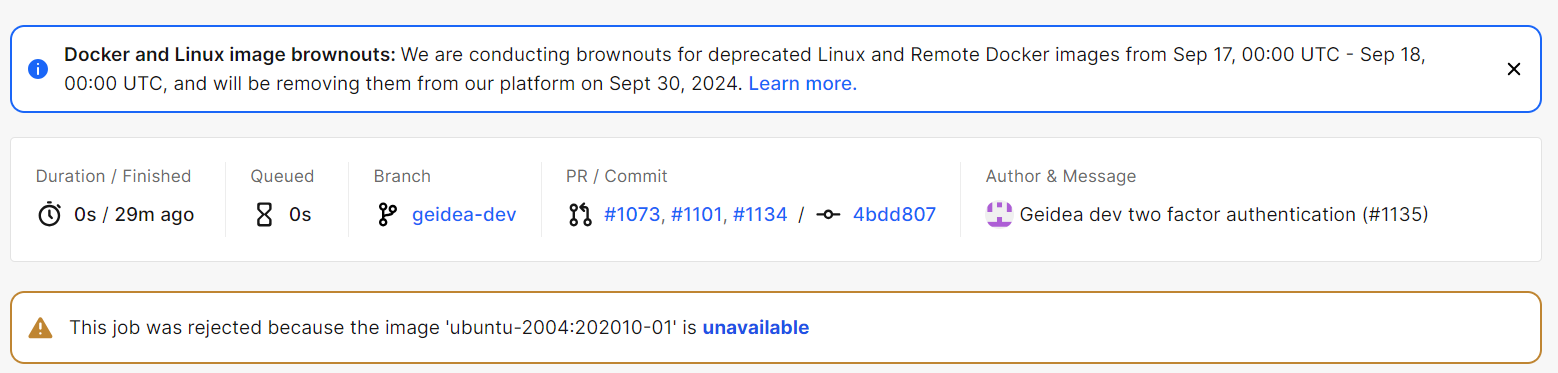Click the 0s / 29m ago duration text
The height and width of the screenshot is (373, 1558).
[134, 214]
